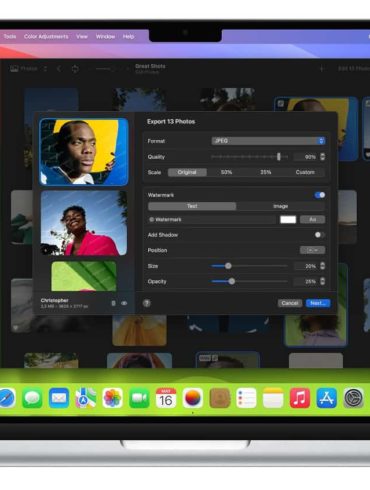
Task: Click the plus icon in main toolbar
Action: point(322,69)
